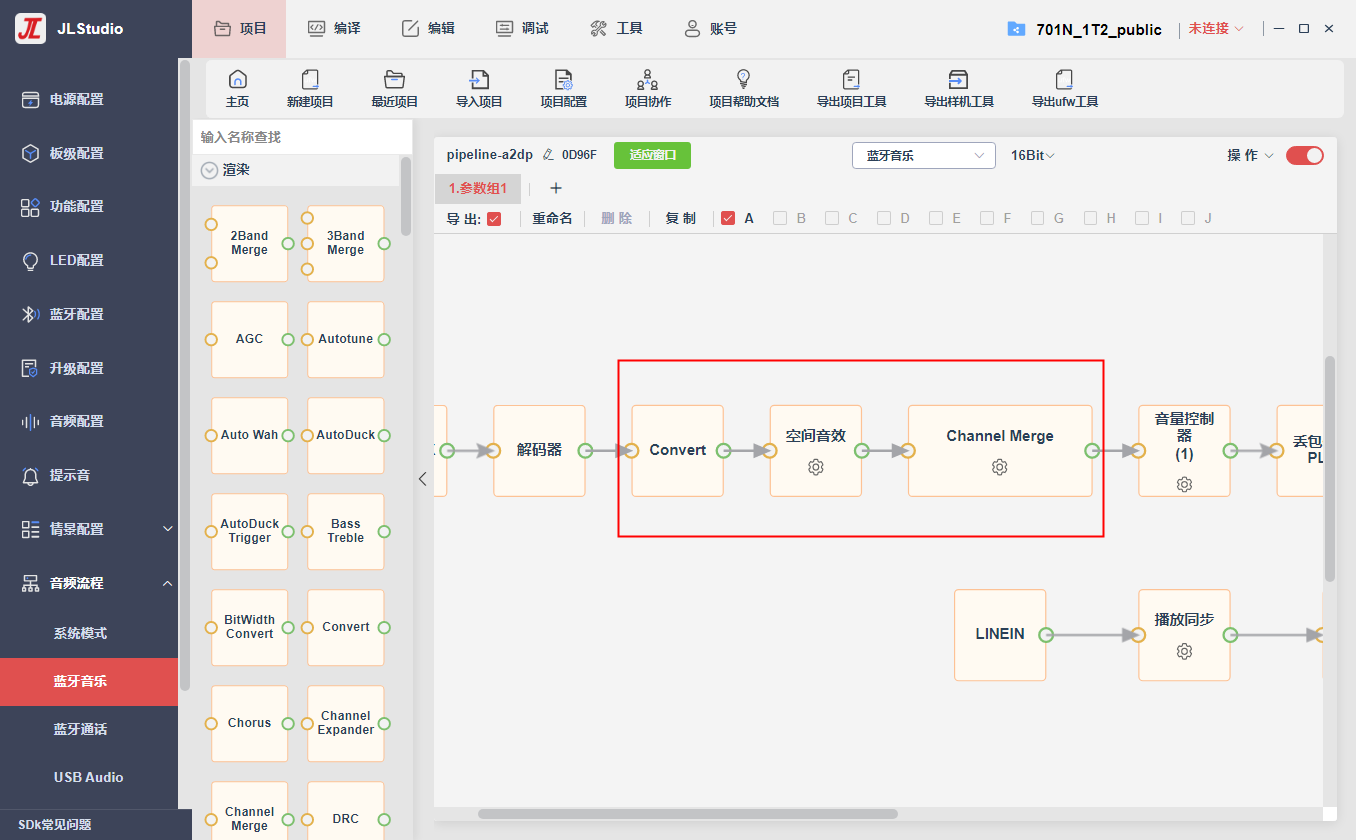The height and width of the screenshot is (840, 1356).
Task: Click 重命名 to rename parameter group
Action: (552, 218)
